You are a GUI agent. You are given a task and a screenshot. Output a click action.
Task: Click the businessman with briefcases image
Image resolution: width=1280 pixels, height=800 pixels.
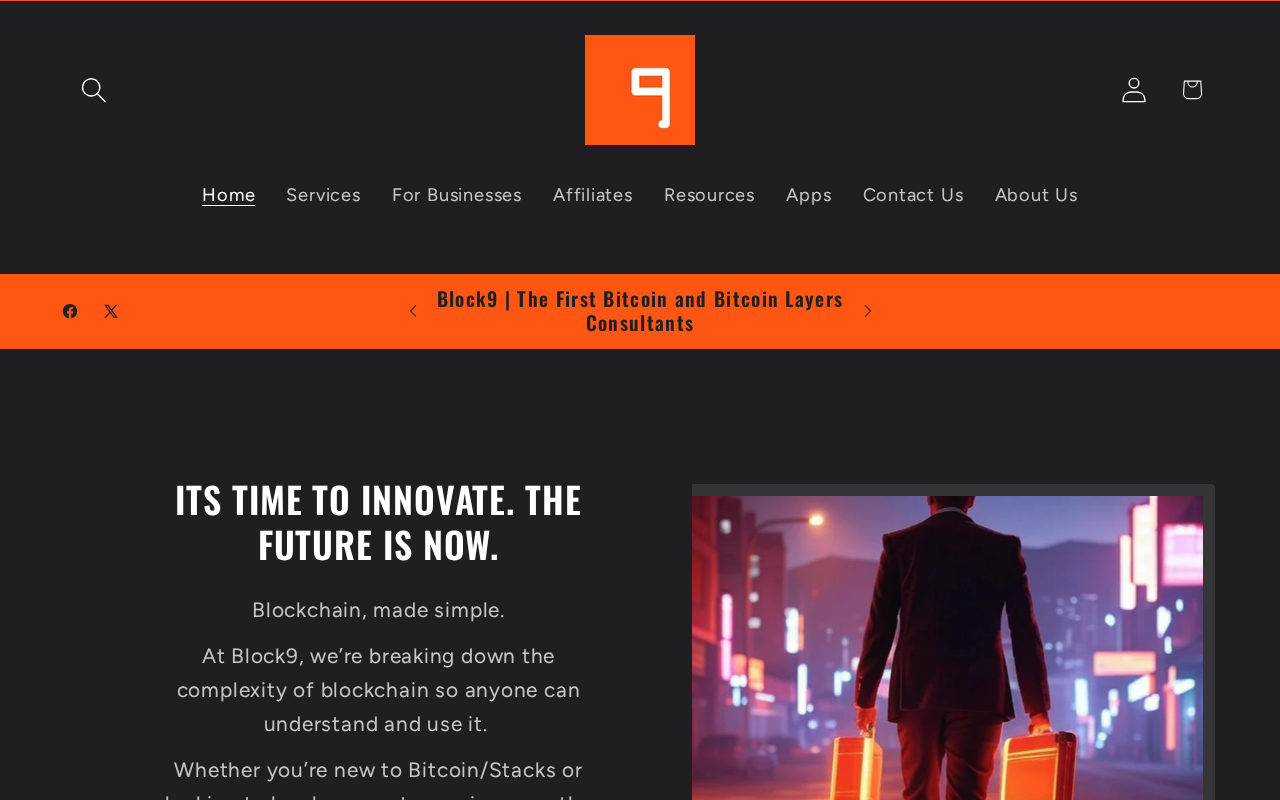[x=947, y=648]
